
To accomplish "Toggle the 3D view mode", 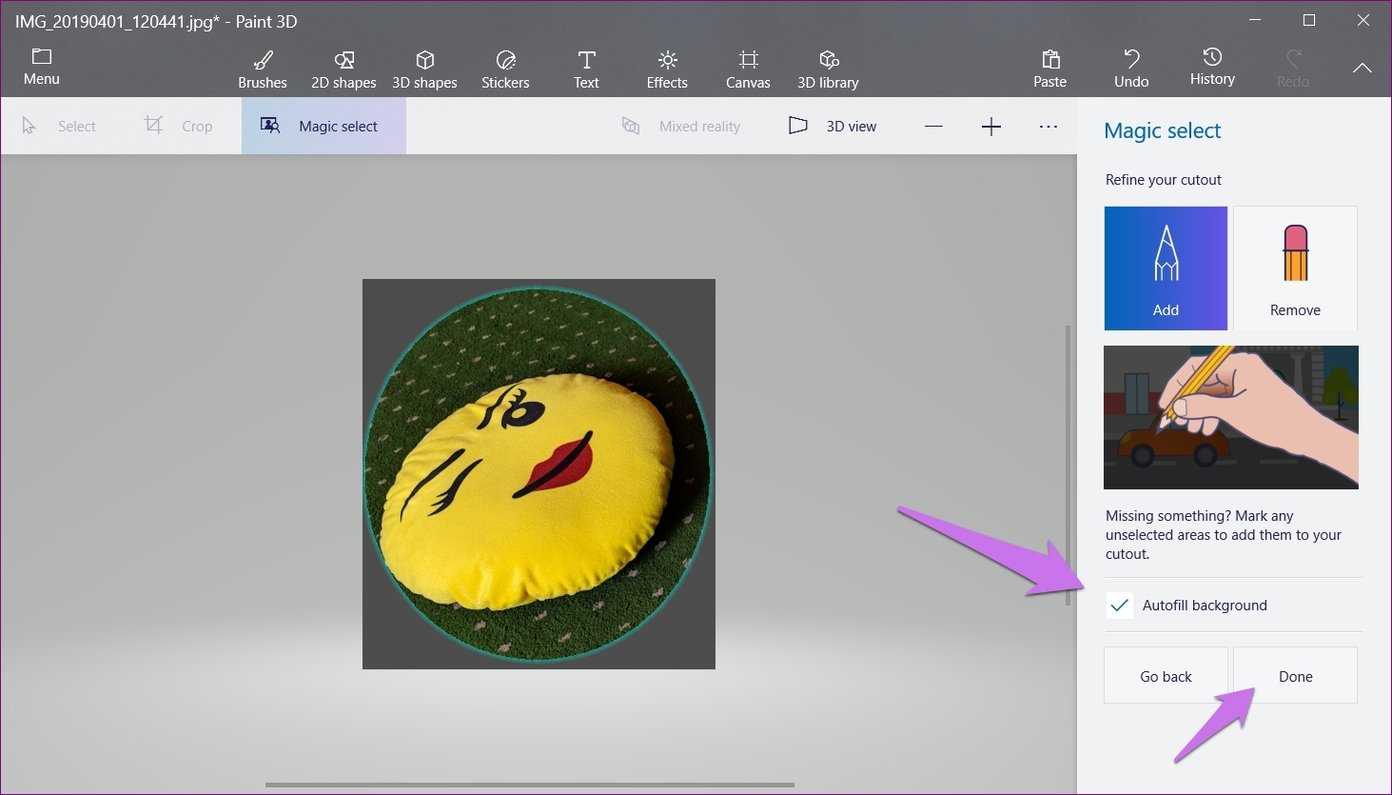I will point(832,126).
